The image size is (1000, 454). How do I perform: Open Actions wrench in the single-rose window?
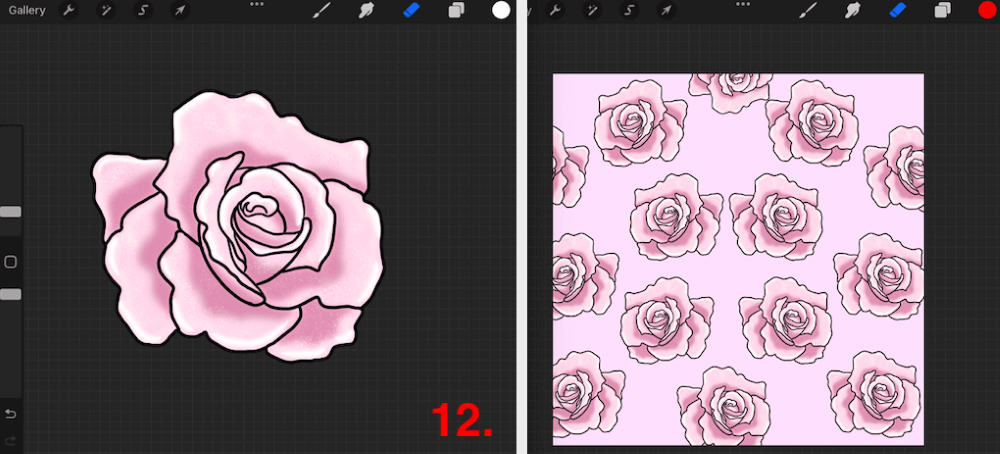pyautogui.click(x=69, y=10)
